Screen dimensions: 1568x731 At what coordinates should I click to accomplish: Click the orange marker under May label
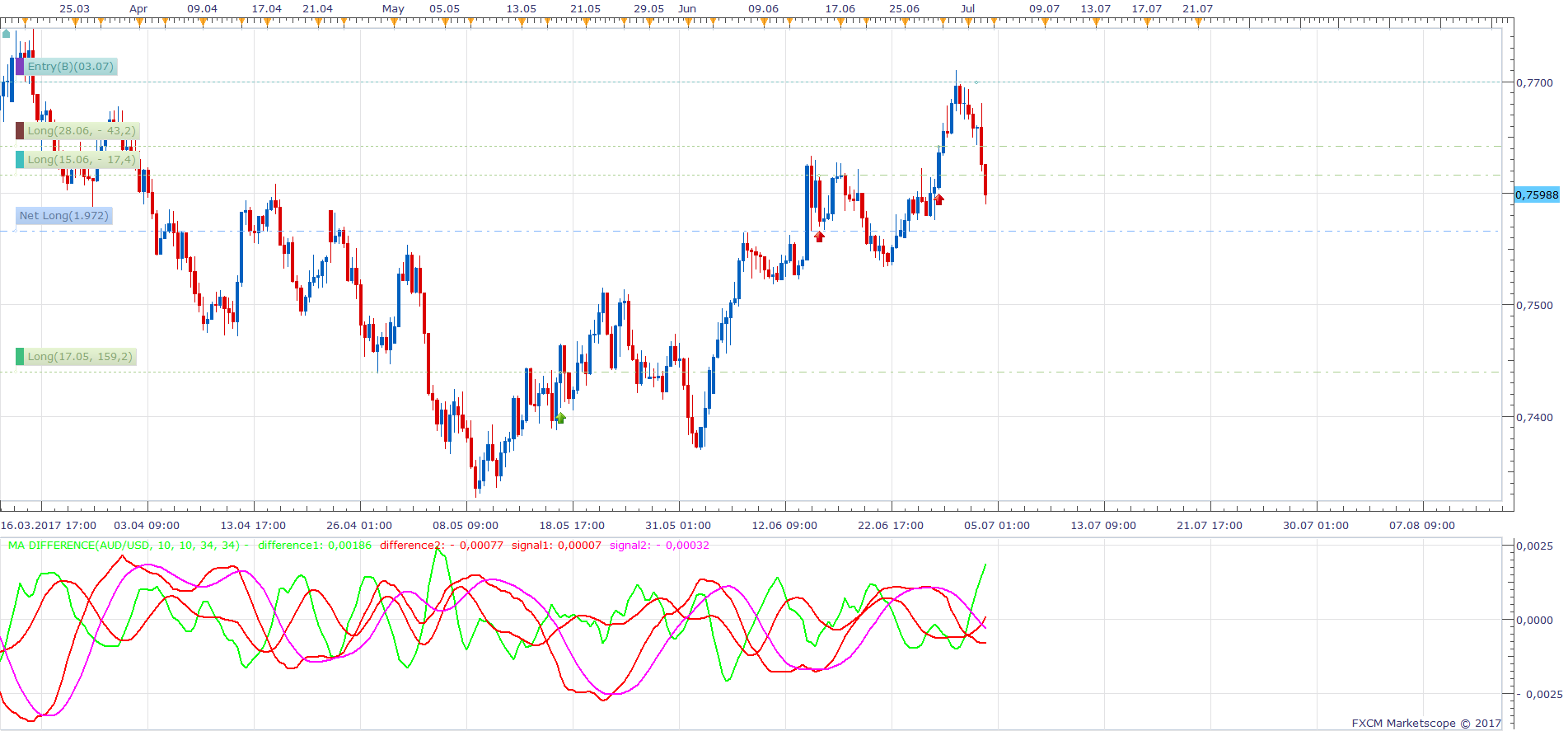394,23
